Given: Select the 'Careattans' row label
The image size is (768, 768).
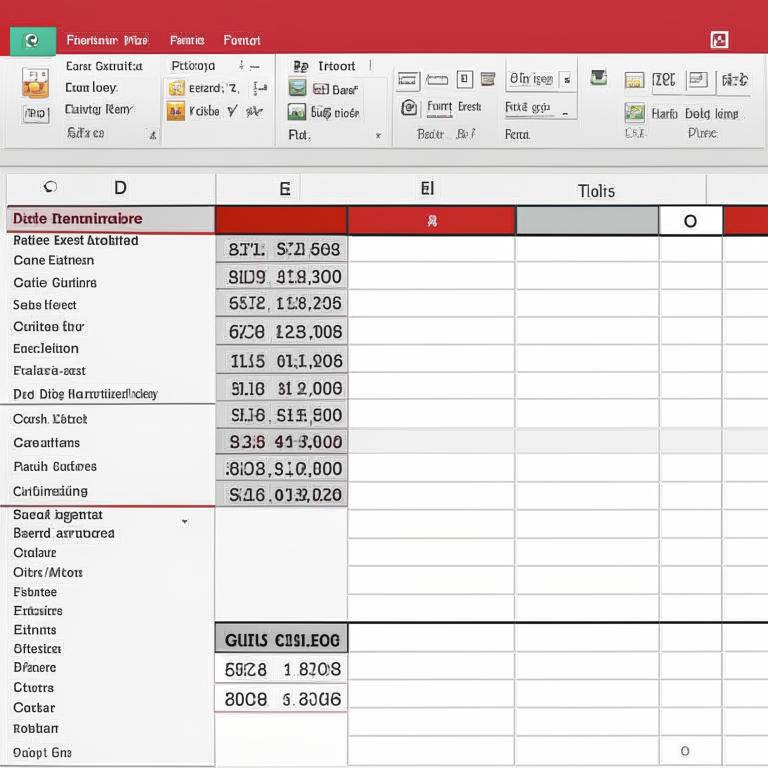Looking at the screenshot, I should coord(47,443).
